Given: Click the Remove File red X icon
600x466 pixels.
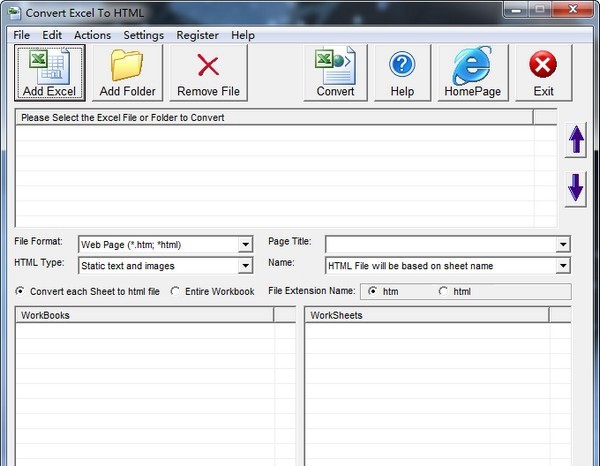Looking at the screenshot, I should (x=208, y=65).
